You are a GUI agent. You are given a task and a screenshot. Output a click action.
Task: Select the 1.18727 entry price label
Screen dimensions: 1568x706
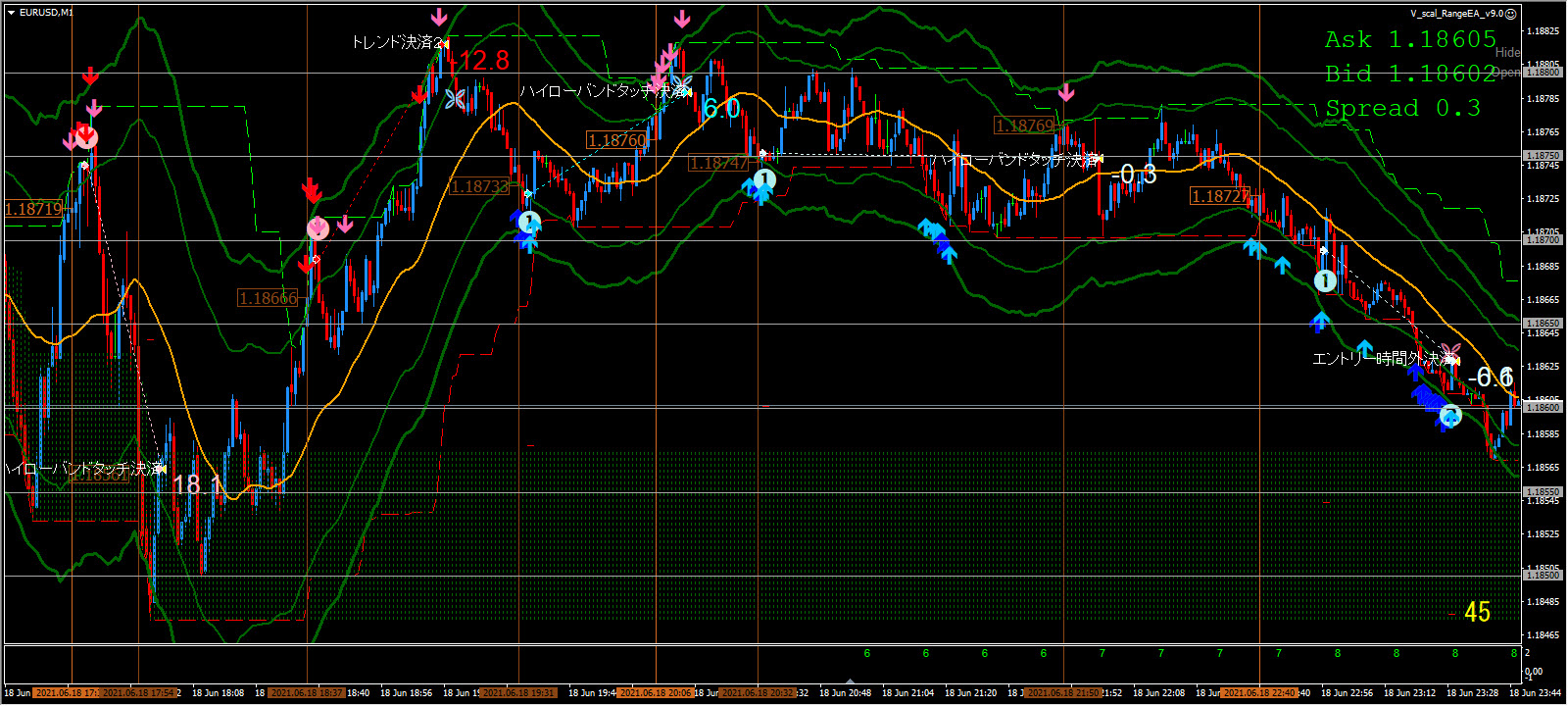pos(1220,196)
